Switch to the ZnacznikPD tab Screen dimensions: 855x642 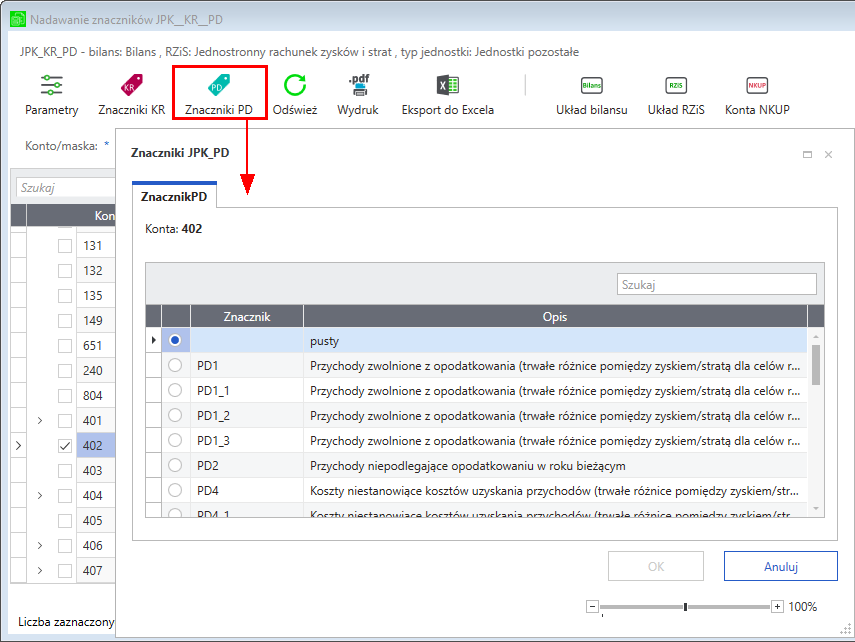click(x=174, y=196)
